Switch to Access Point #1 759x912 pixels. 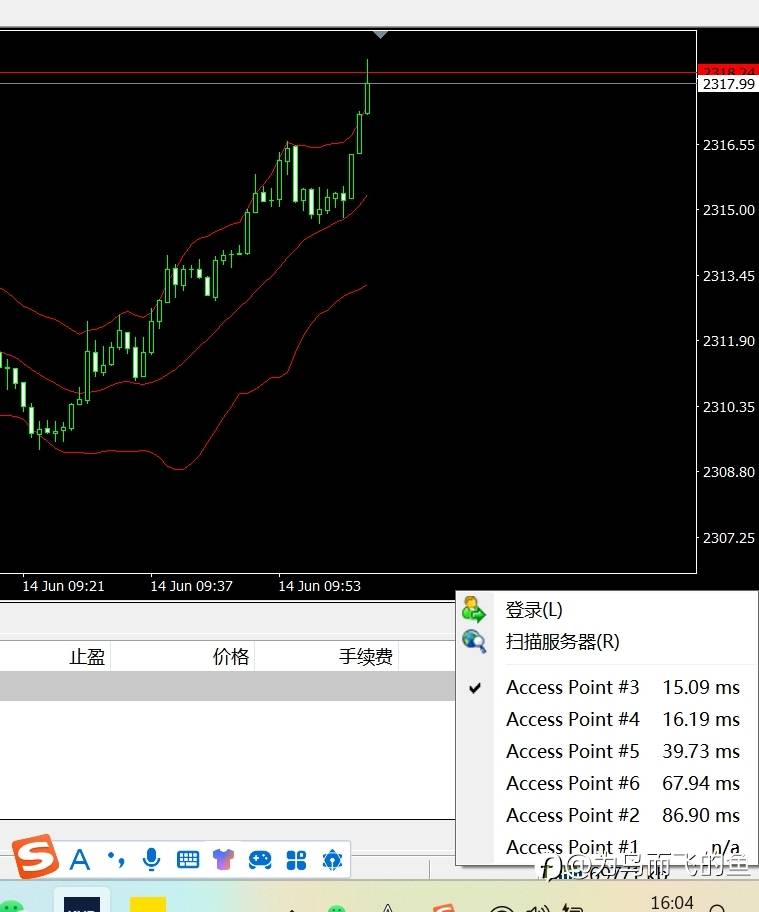[x=607, y=847]
